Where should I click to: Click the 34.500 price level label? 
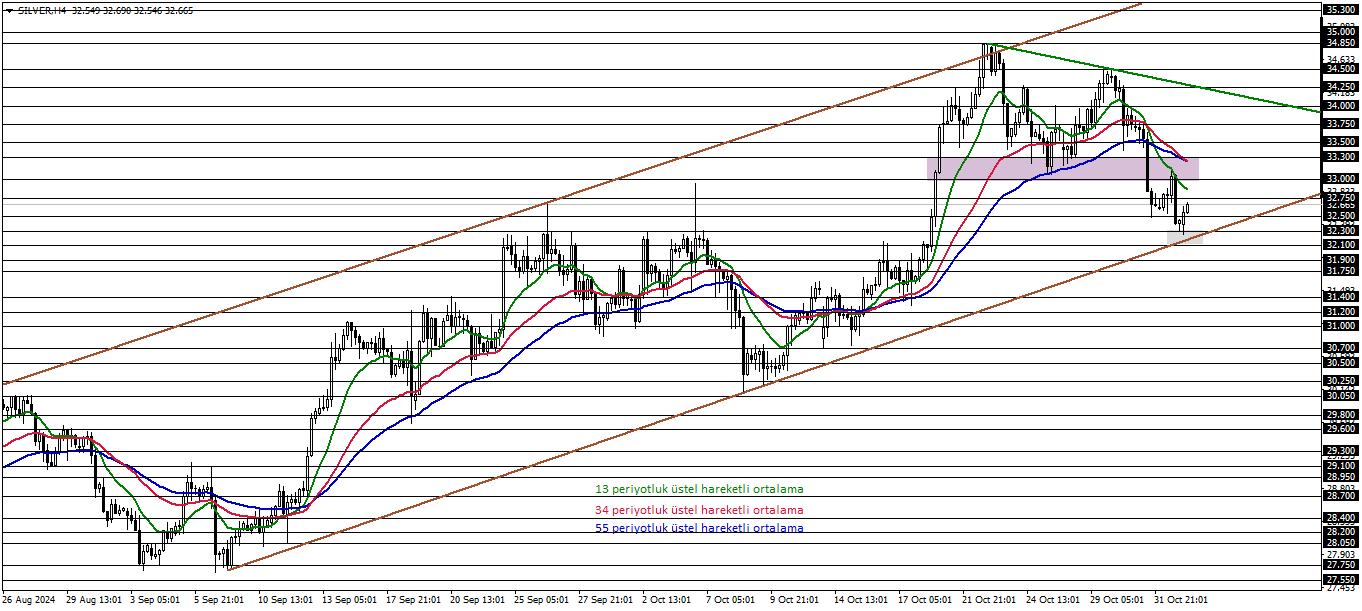pyautogui.click(x=1340, y=69)
